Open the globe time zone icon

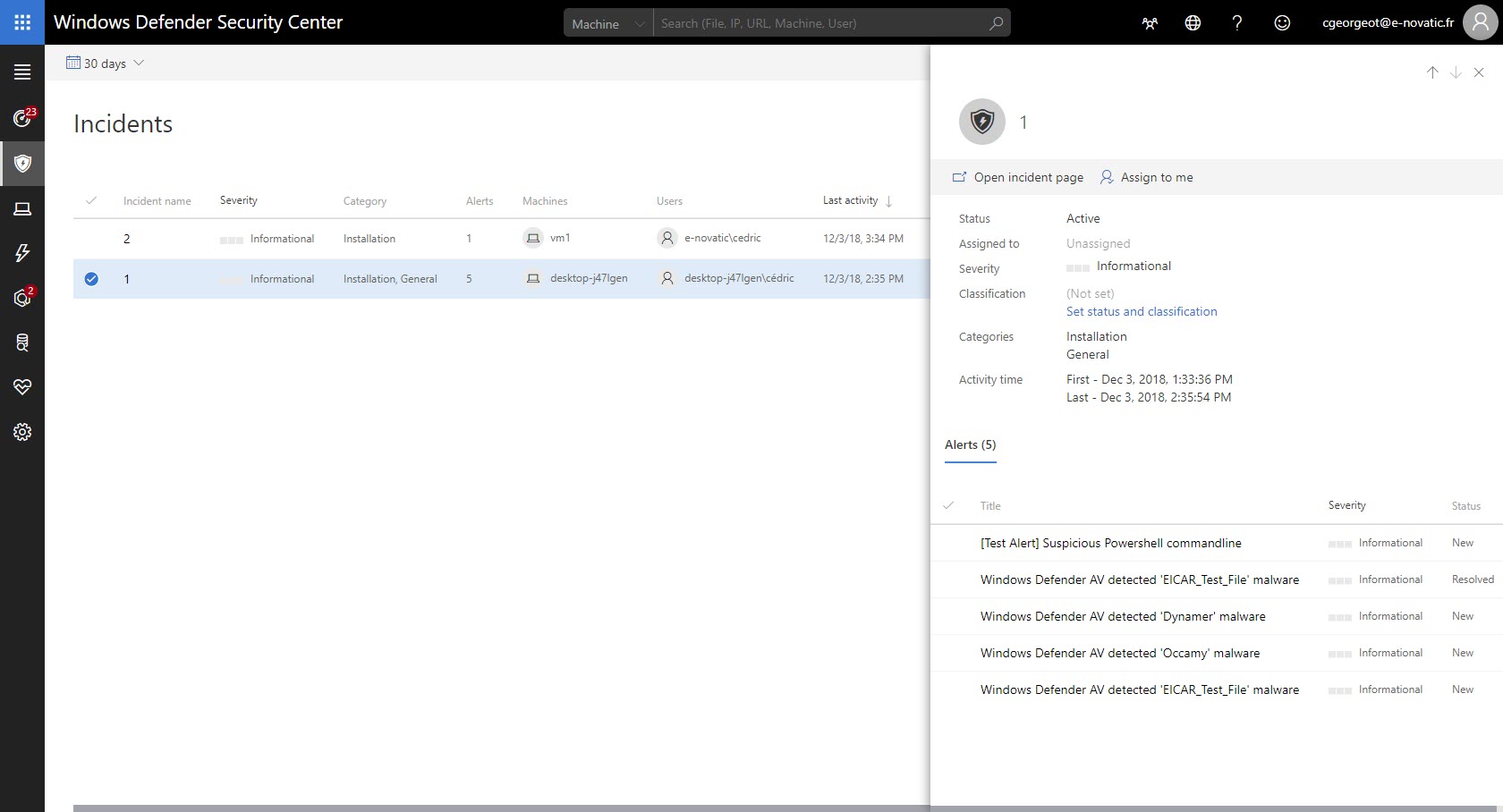[x=1193, y=23]
